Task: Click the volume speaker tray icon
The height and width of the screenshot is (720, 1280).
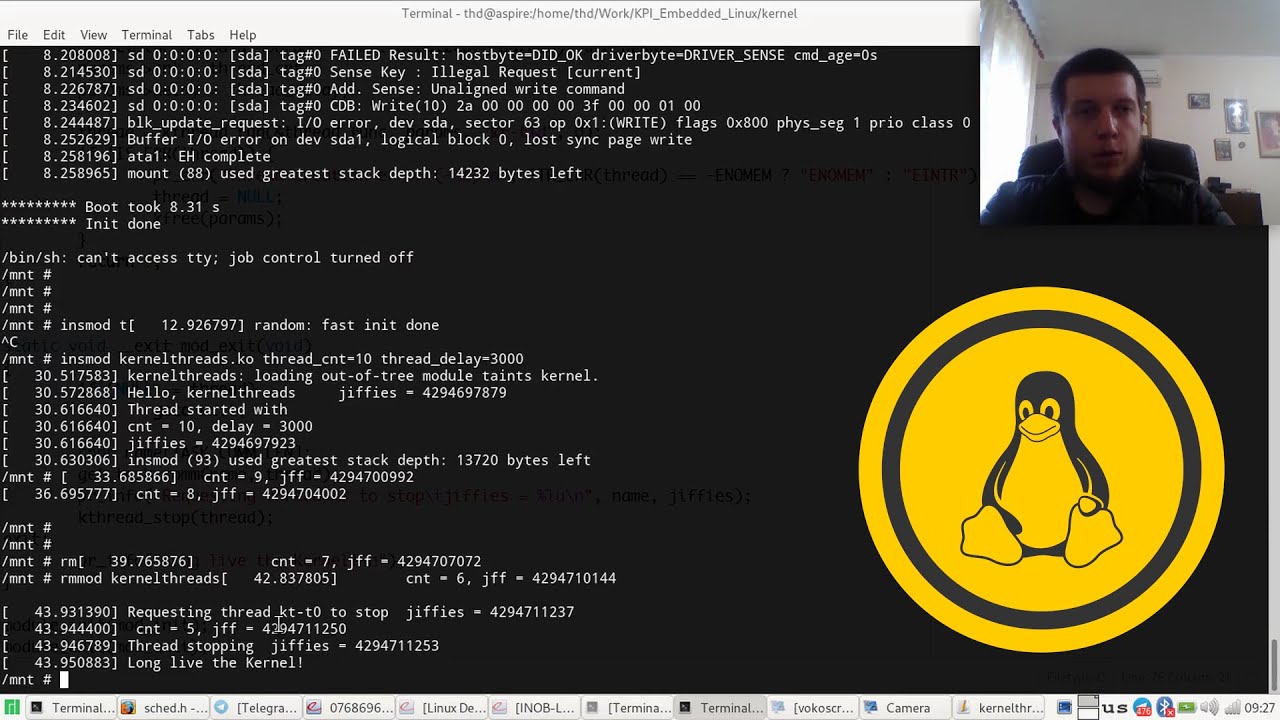Action: [x=1209, y=707]
